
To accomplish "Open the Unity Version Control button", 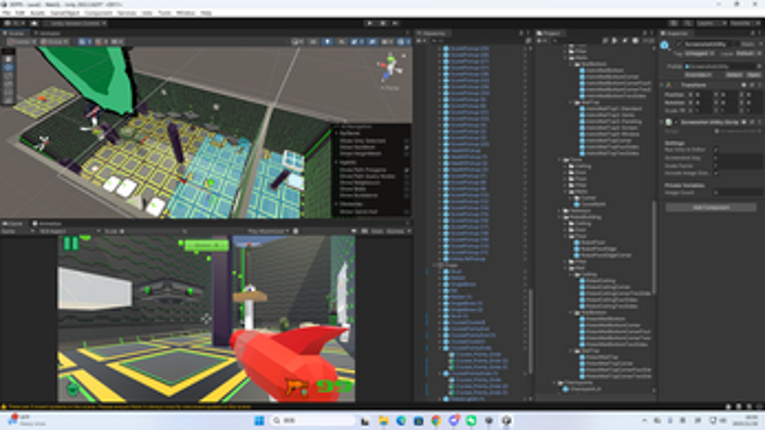I will pos(75,23).
